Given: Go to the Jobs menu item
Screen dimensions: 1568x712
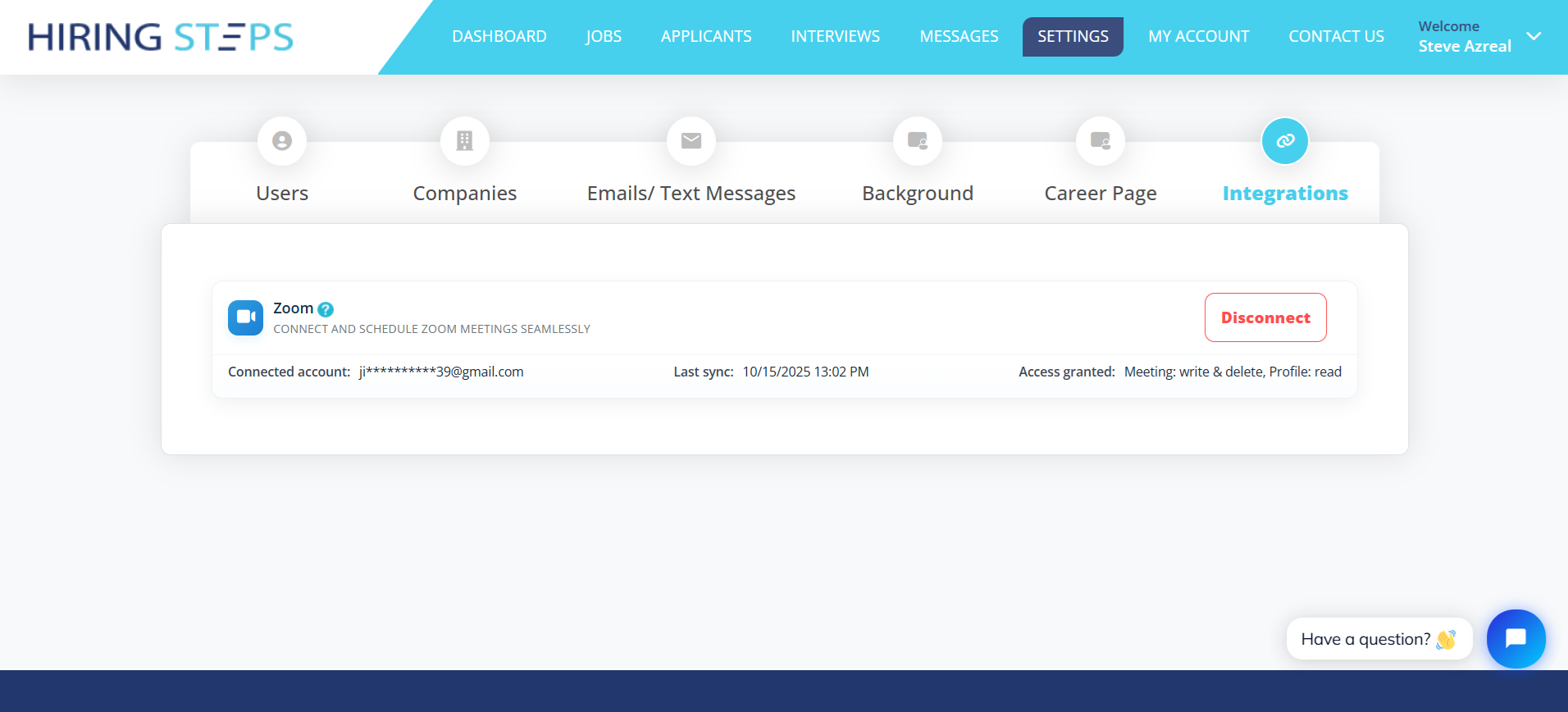Looking at the screenshot, I should coord(604,37).
